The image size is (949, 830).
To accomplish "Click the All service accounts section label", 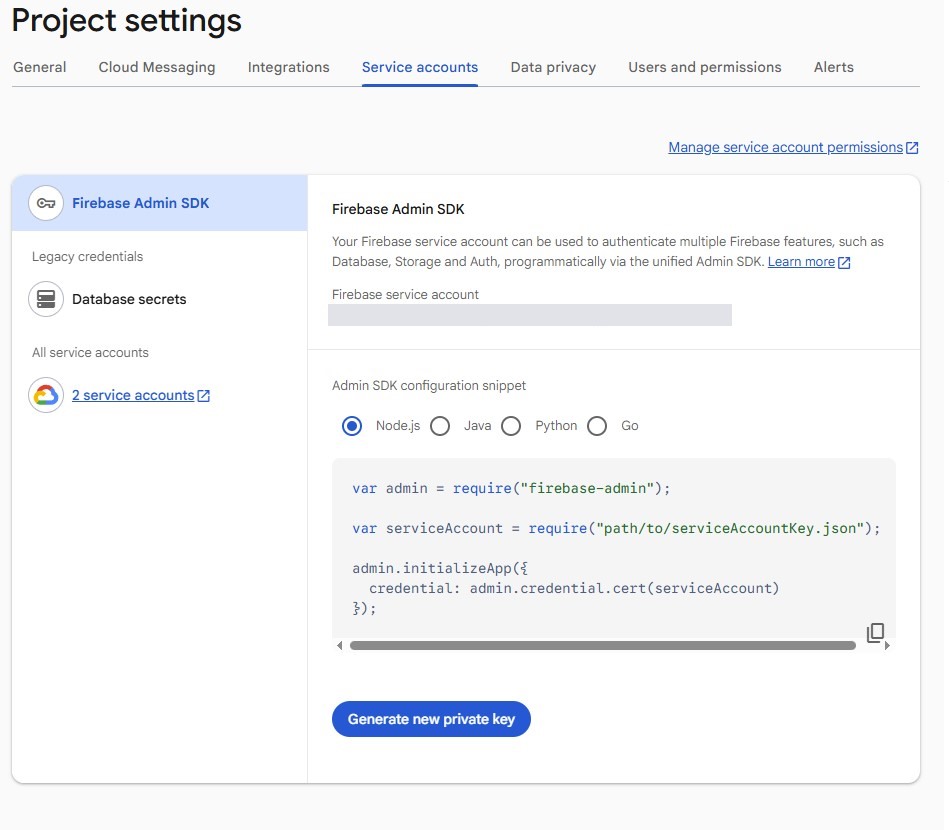I will pos(90,352).
